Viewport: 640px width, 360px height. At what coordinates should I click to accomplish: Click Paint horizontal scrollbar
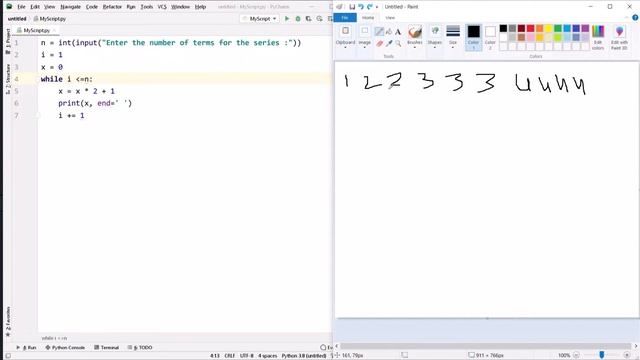pos(486,346)
